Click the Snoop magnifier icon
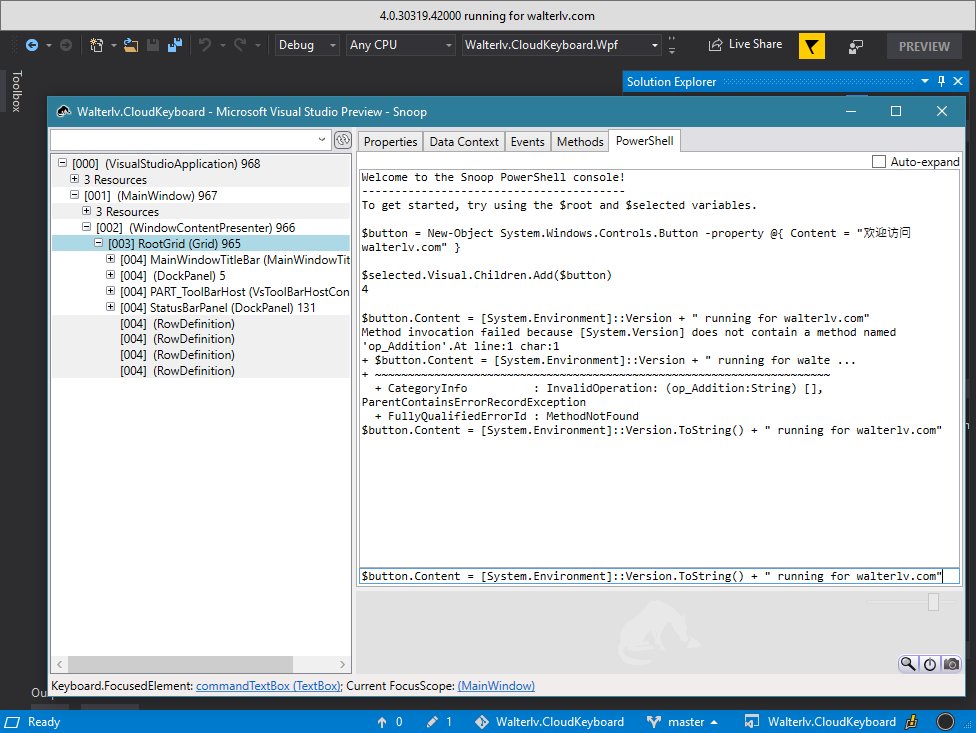The height and width of the screenshot is (733, 976). pyautogui.click(x=908, y=664)
